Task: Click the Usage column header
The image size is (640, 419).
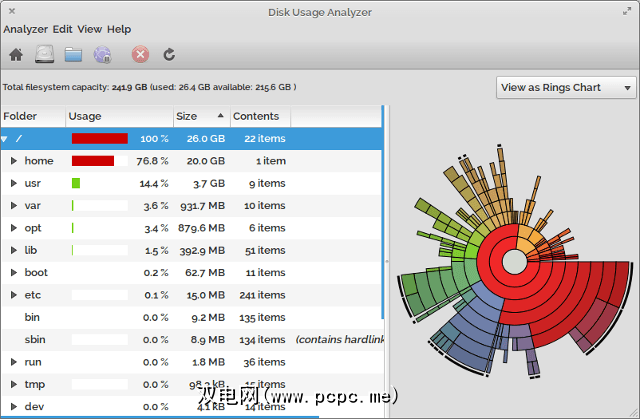Action: tap(119, 117)
